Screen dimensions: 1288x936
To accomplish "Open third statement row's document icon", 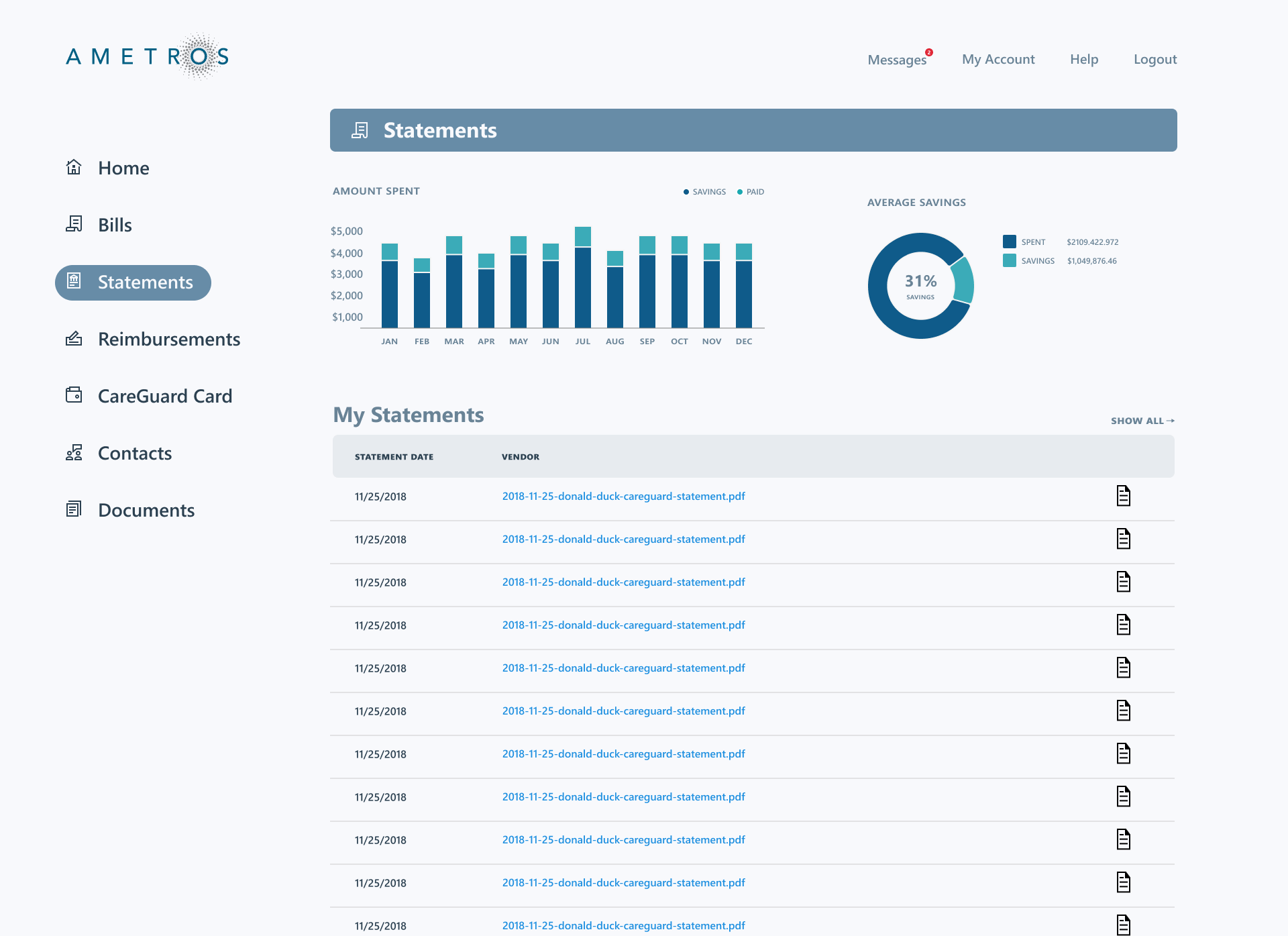I will pyautogui.click(x=1124, y=582).
